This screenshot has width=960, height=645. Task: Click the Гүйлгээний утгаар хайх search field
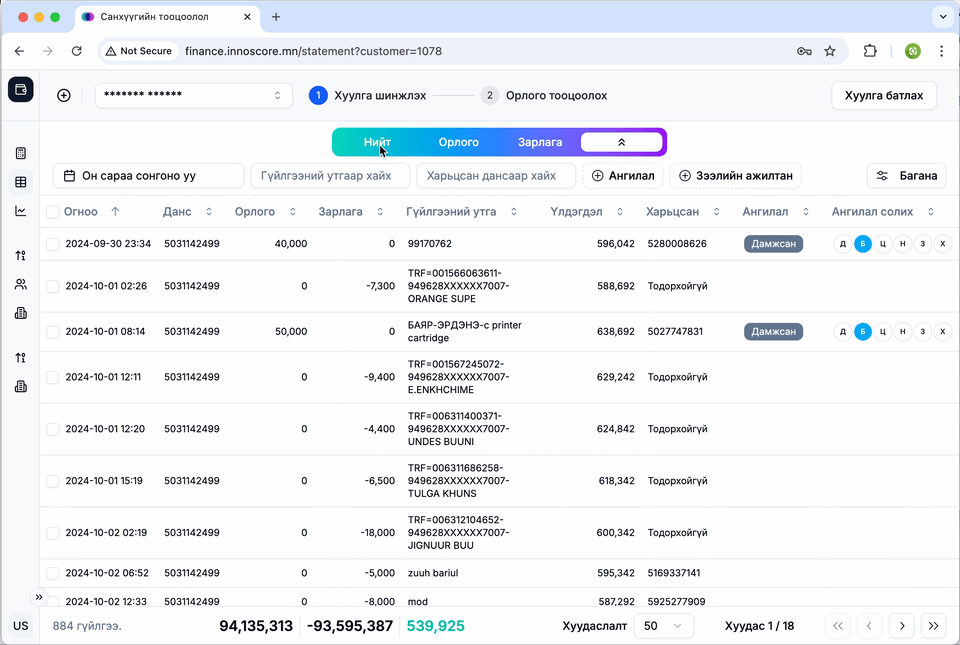coord(330,176)
